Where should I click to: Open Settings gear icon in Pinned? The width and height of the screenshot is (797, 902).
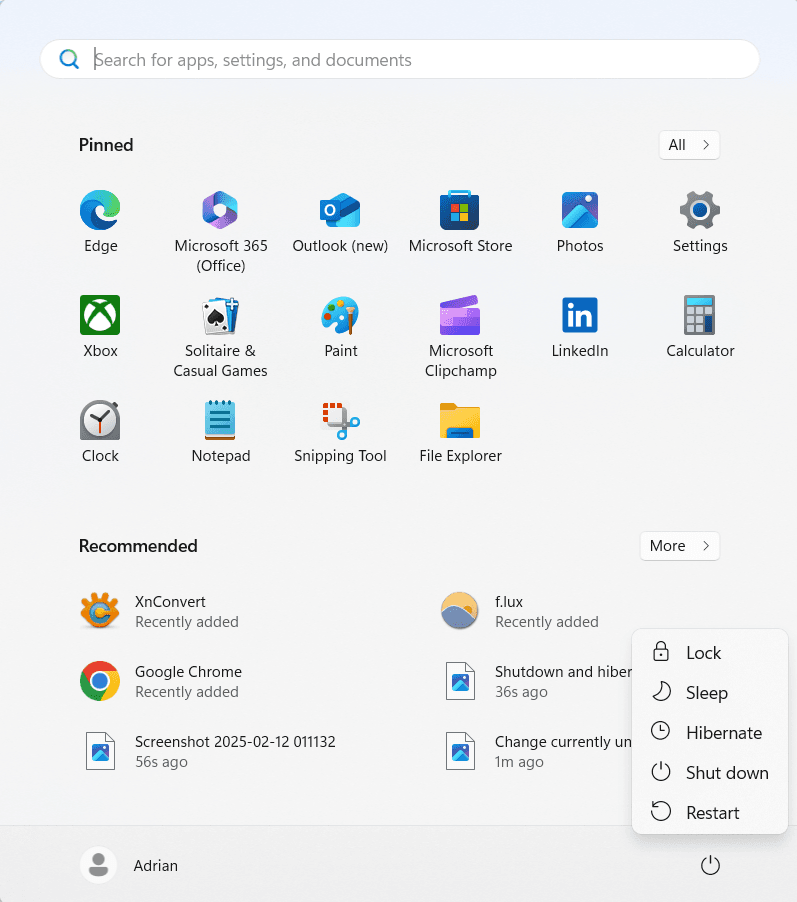click(700, 221)
